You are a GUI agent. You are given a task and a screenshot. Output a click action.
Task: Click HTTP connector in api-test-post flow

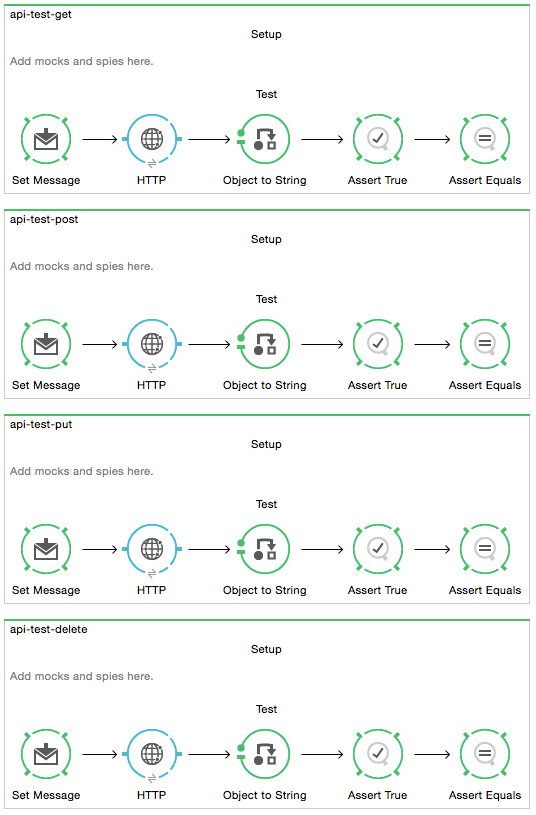tap(152, 344)
